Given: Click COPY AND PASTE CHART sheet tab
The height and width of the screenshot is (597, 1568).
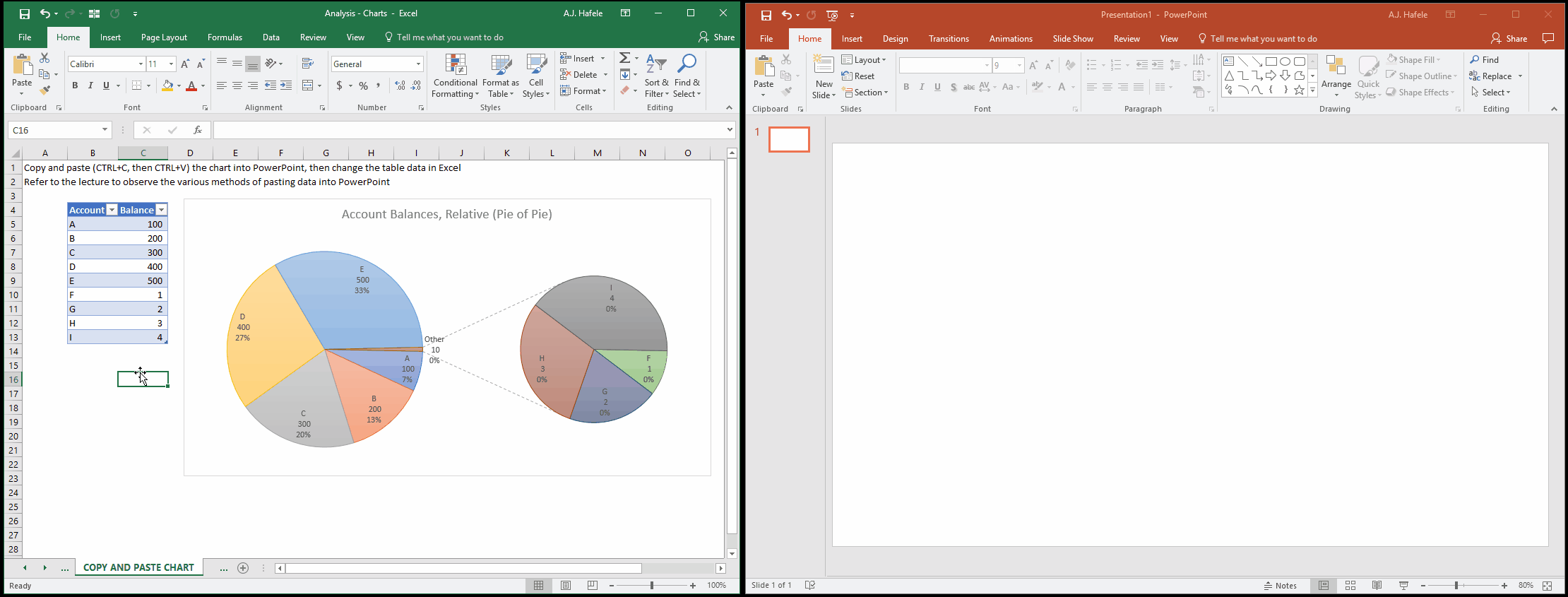Looking at the screenshot, I should [138, 567].
